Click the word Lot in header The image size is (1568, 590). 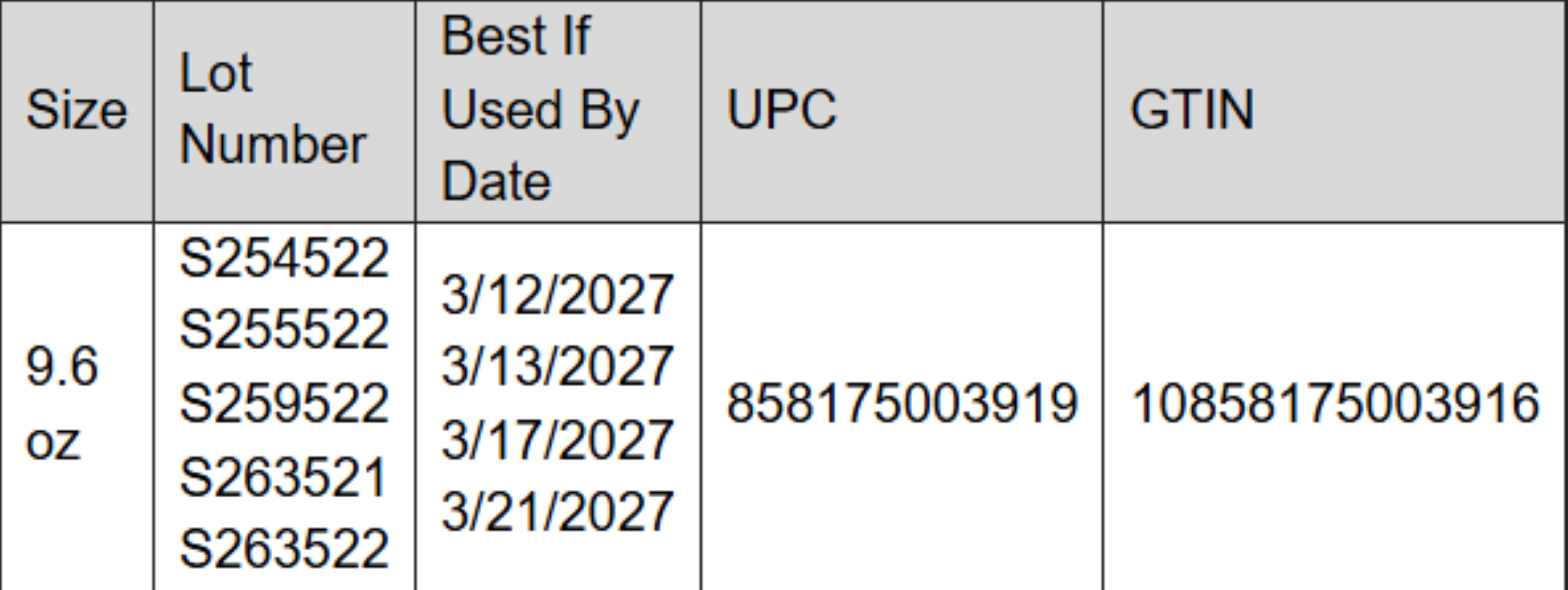tap(216, 73)
